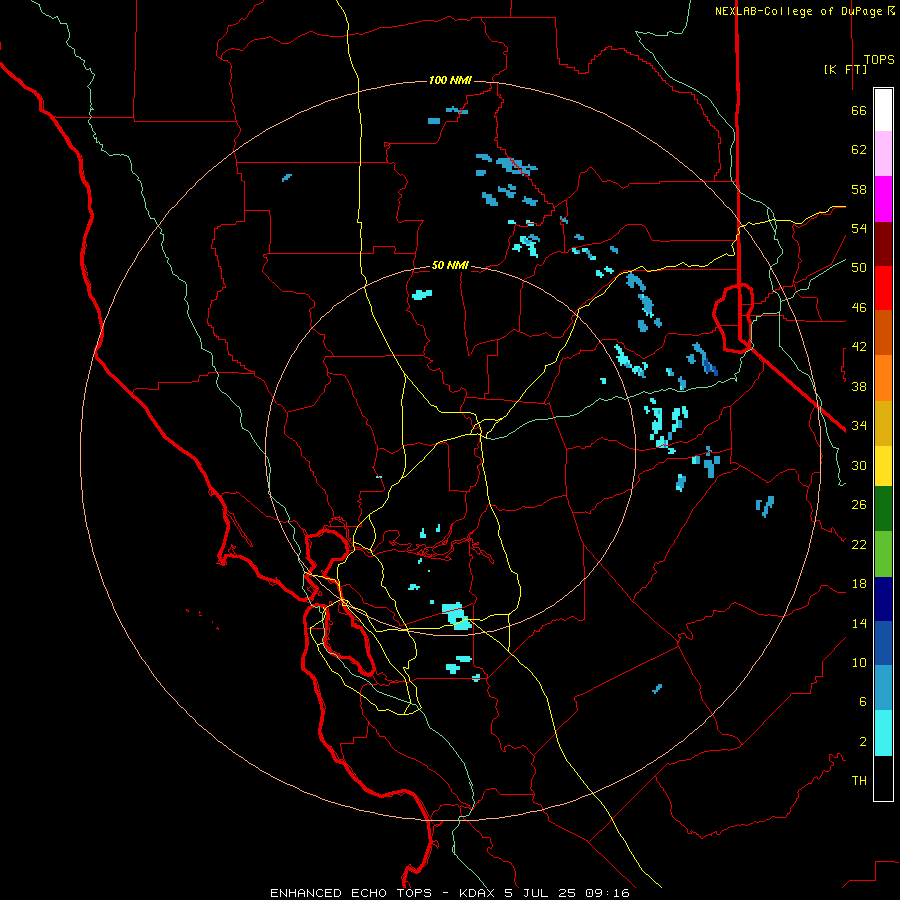The width and height of the screenshot is (900, 900).
Task: Click the light pink 62 kft legend swatch
Action: 883,154
